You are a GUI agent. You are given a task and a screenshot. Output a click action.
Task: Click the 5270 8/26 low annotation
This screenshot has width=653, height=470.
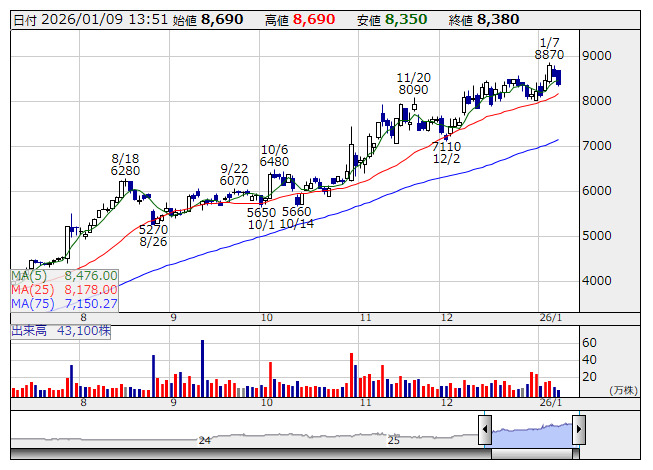(153, 236)
